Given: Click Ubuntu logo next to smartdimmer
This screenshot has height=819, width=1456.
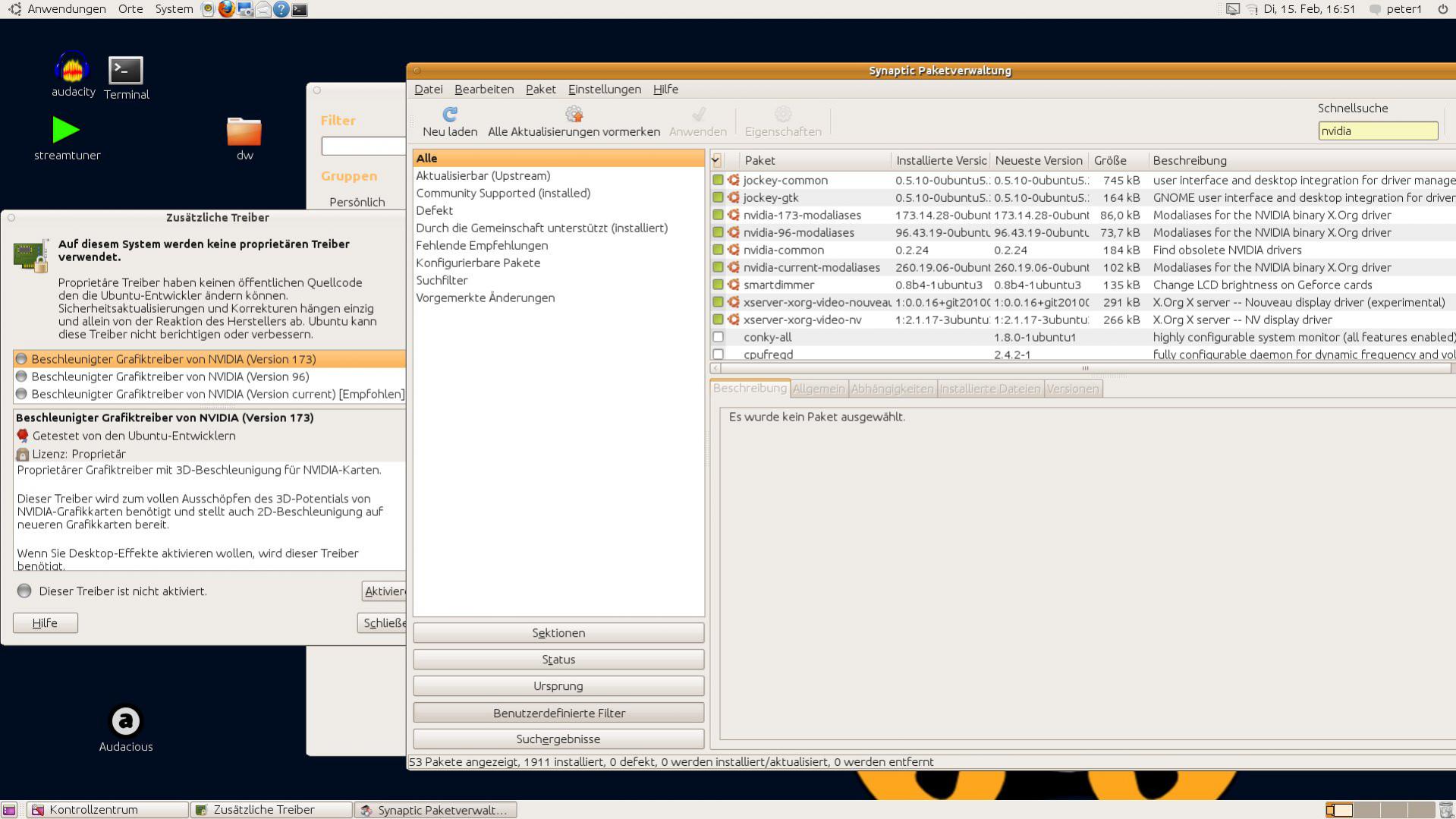Looking at the screenshot, I should tap(734, 285).
